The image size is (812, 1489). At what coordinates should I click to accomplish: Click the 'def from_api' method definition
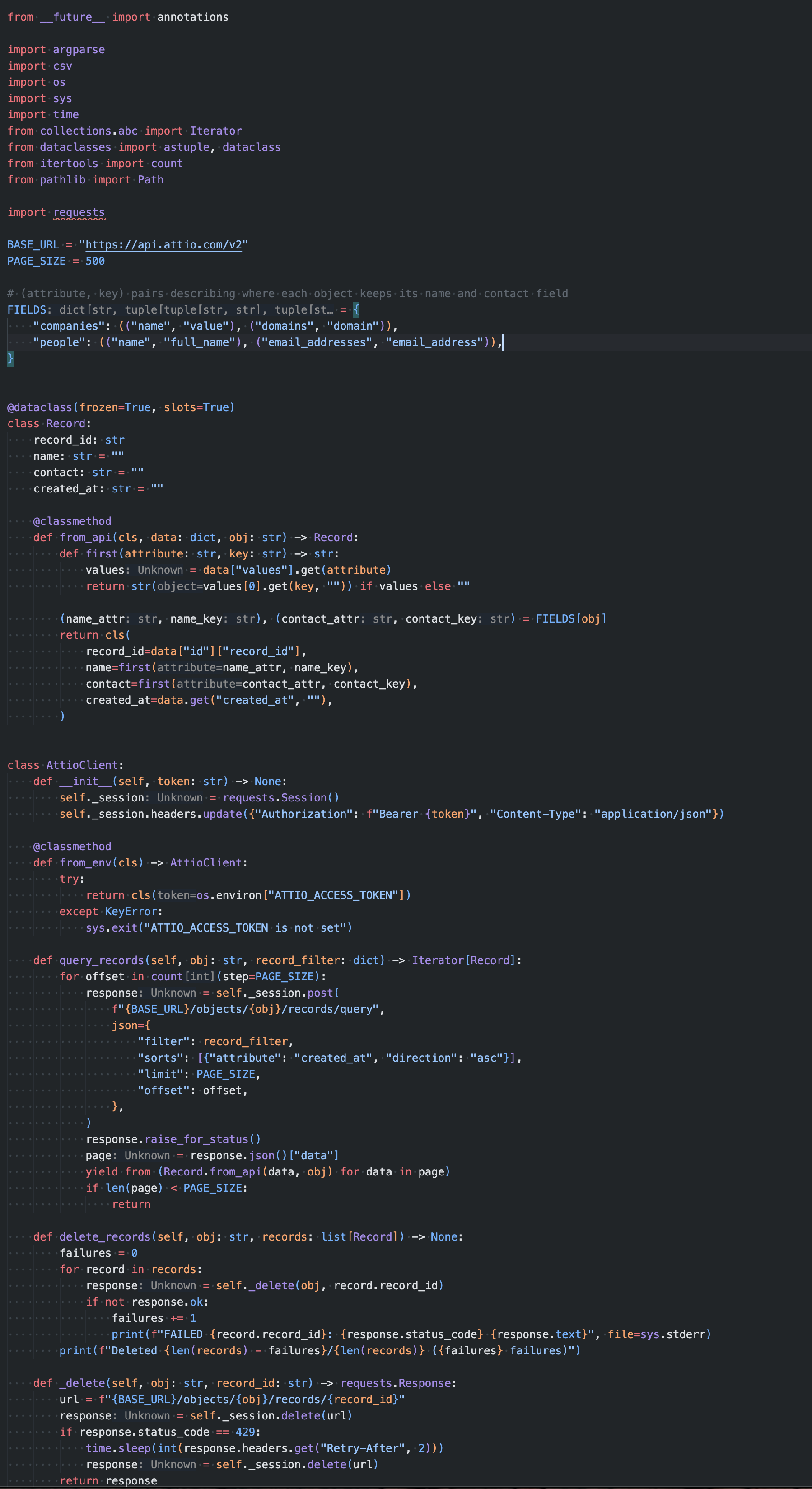click(196, 537)
